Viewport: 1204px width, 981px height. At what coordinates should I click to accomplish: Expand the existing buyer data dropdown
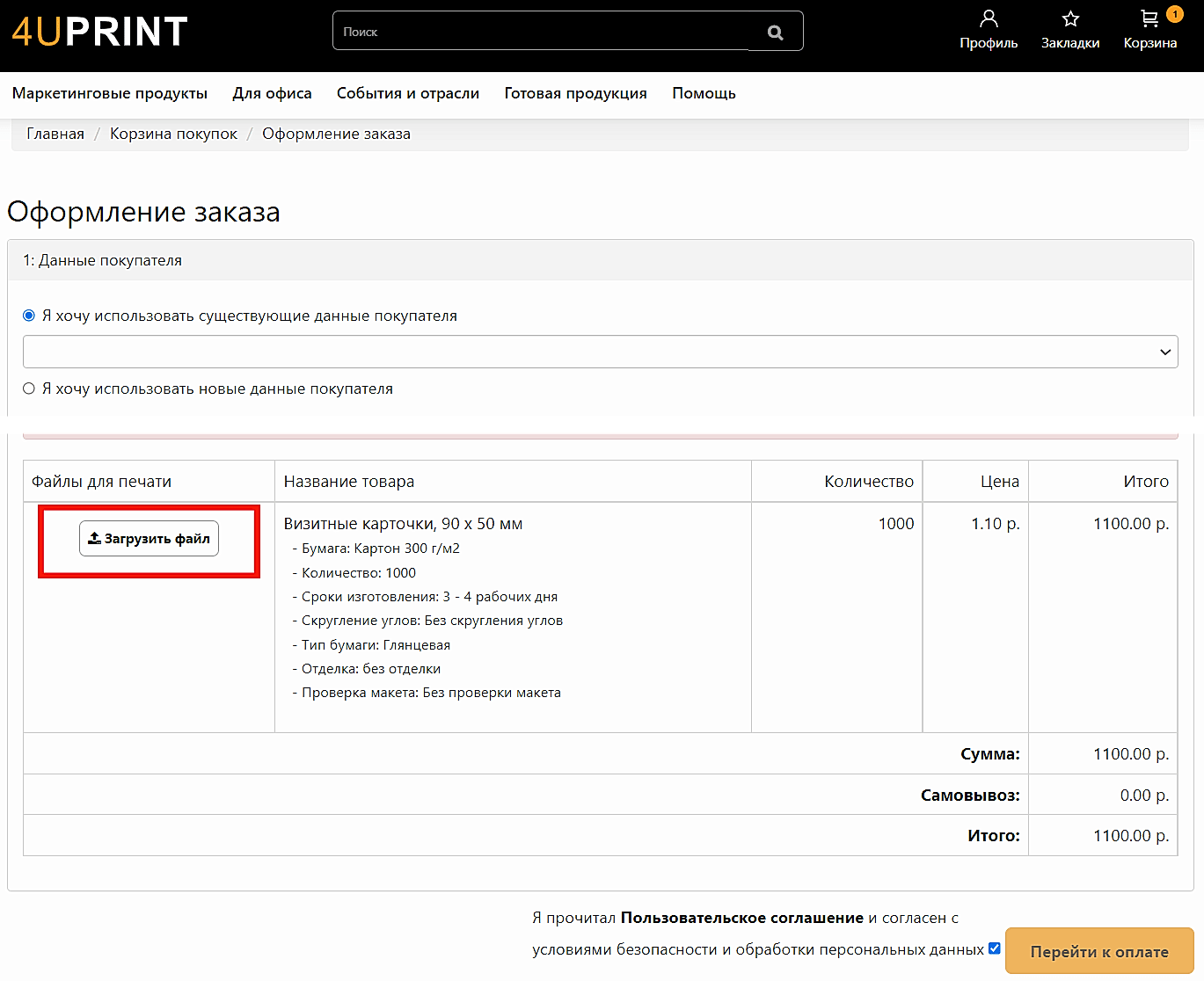600,352
